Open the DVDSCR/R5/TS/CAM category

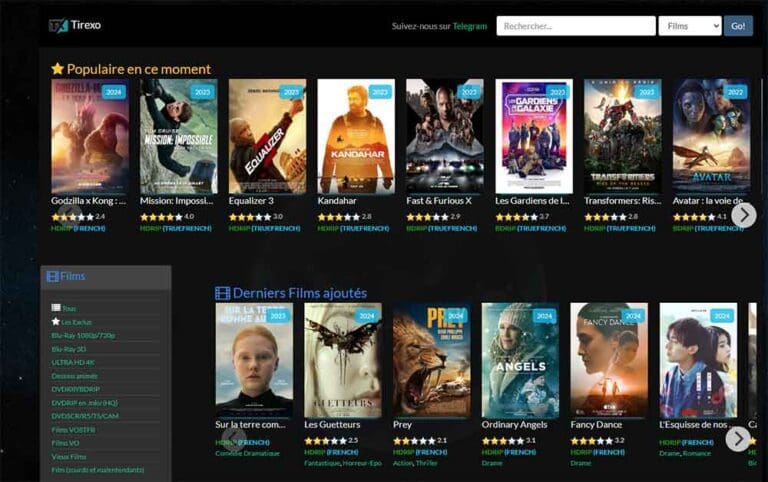85,416
